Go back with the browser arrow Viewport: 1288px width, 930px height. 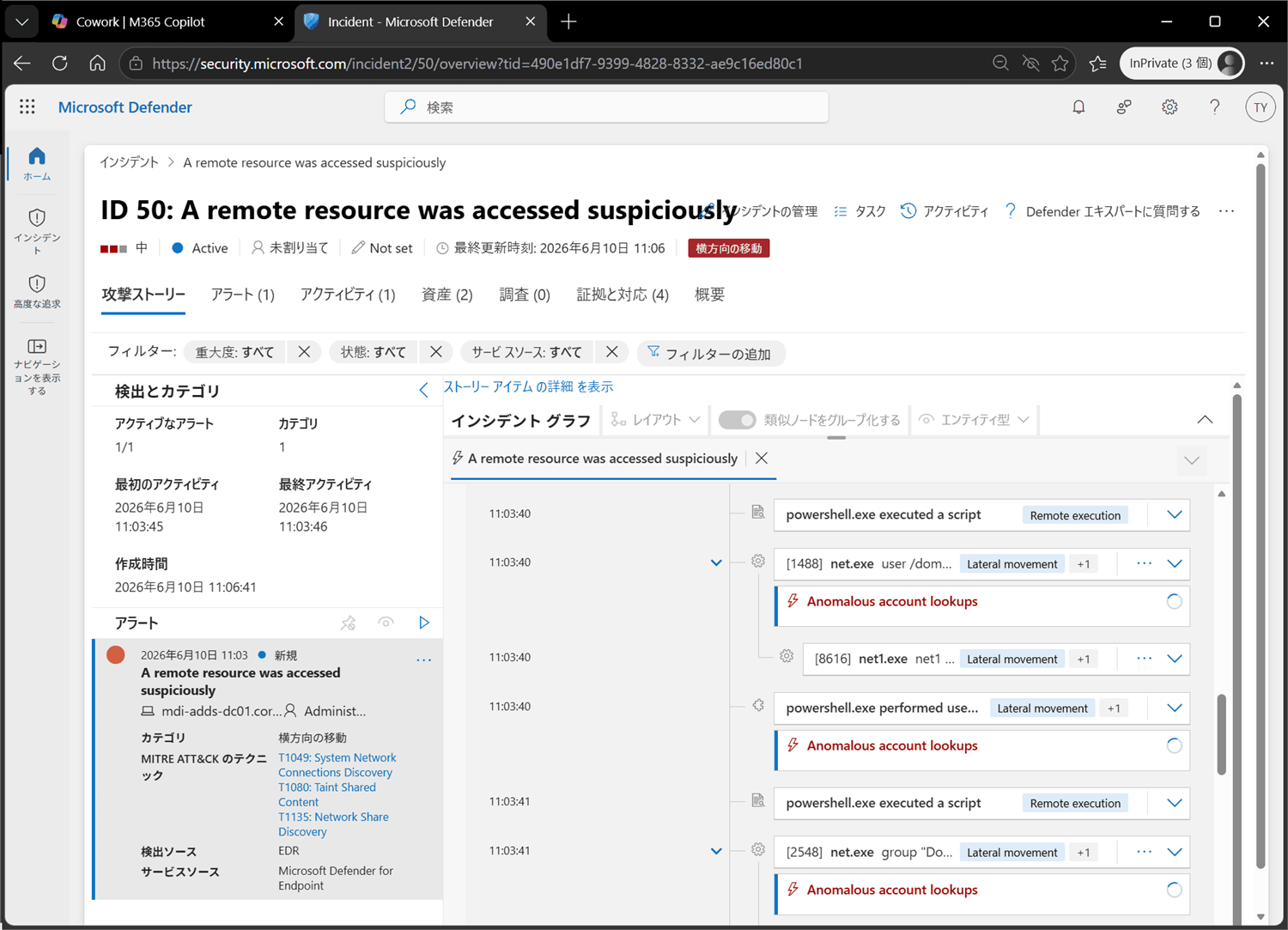pos(22,64)
